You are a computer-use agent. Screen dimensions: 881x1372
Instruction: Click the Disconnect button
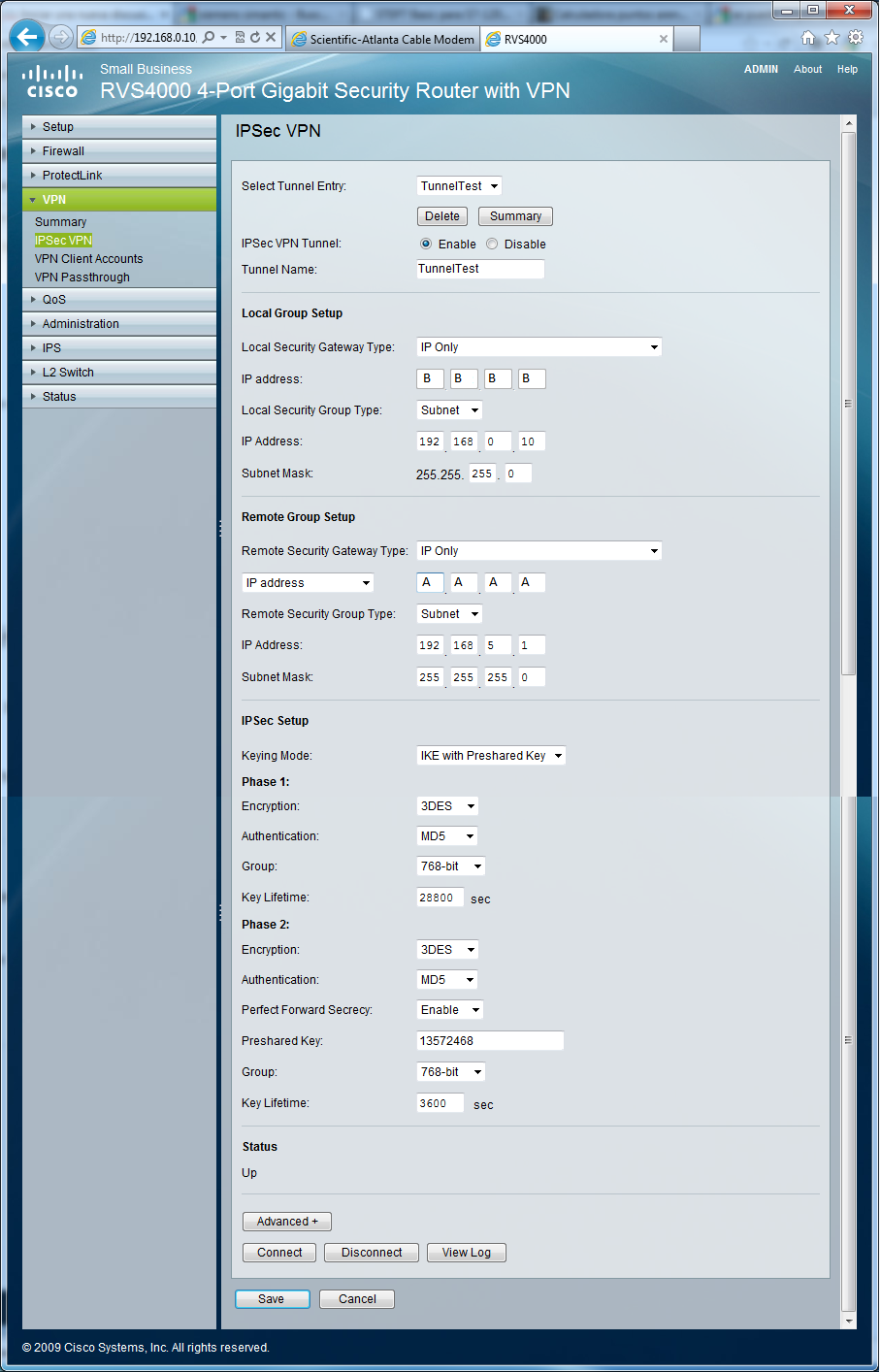(x=372, y=1253)
